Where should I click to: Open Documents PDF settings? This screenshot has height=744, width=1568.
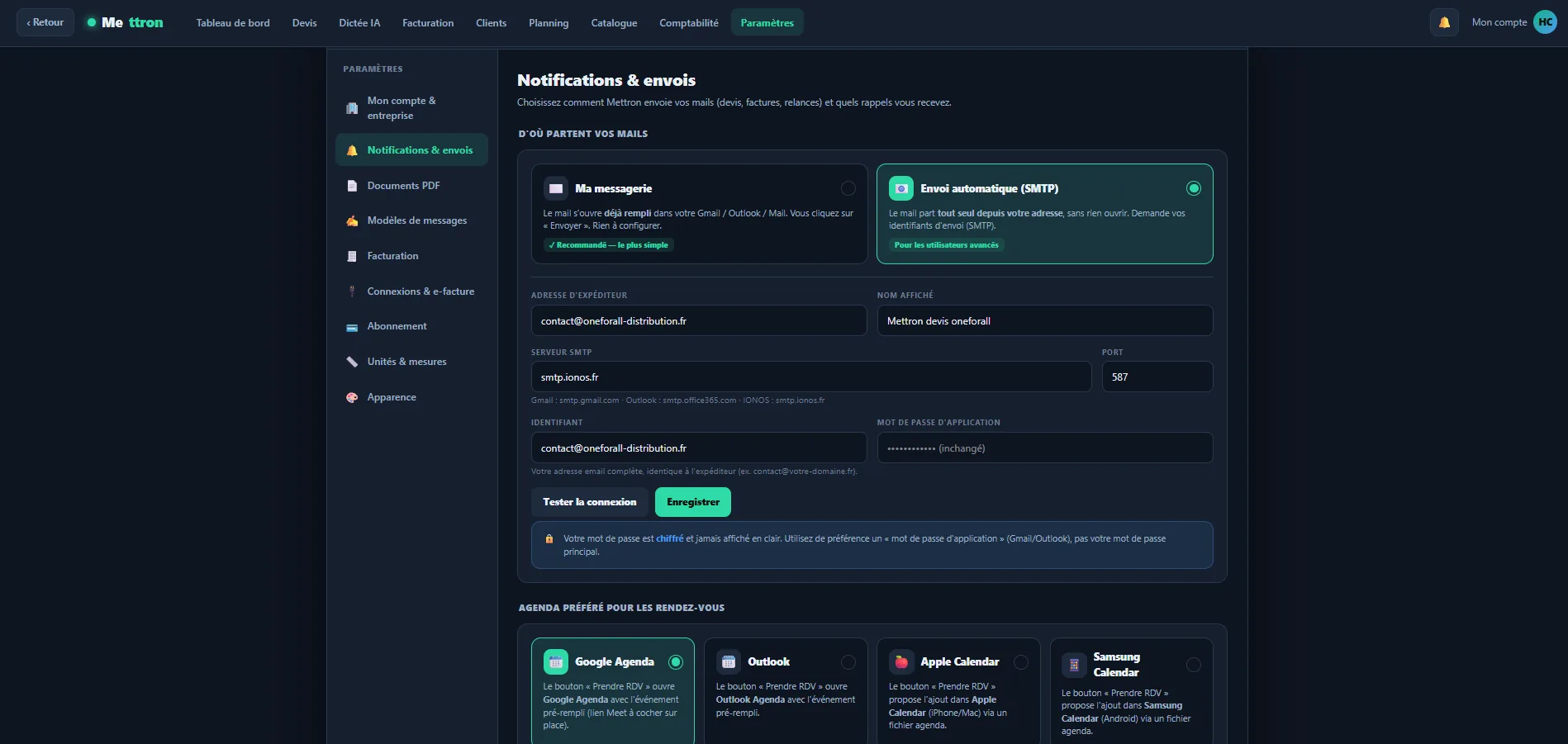click(411, 186)
